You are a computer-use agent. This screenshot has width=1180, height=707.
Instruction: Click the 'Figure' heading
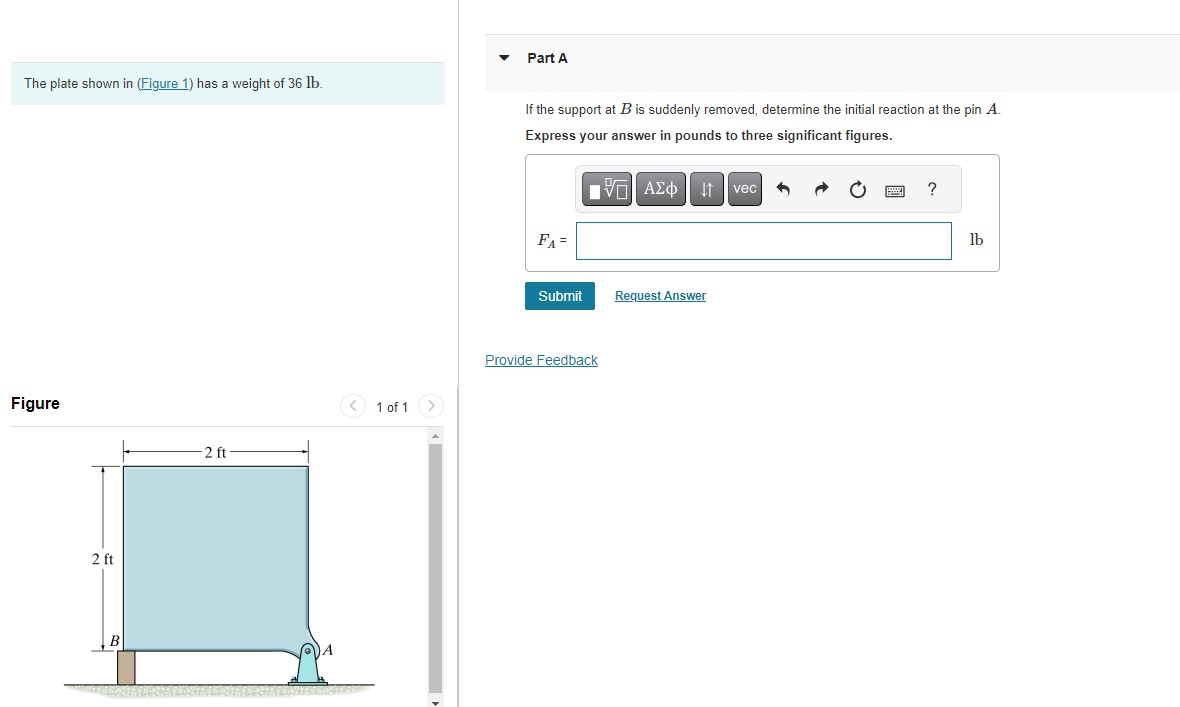coord(35,404)
